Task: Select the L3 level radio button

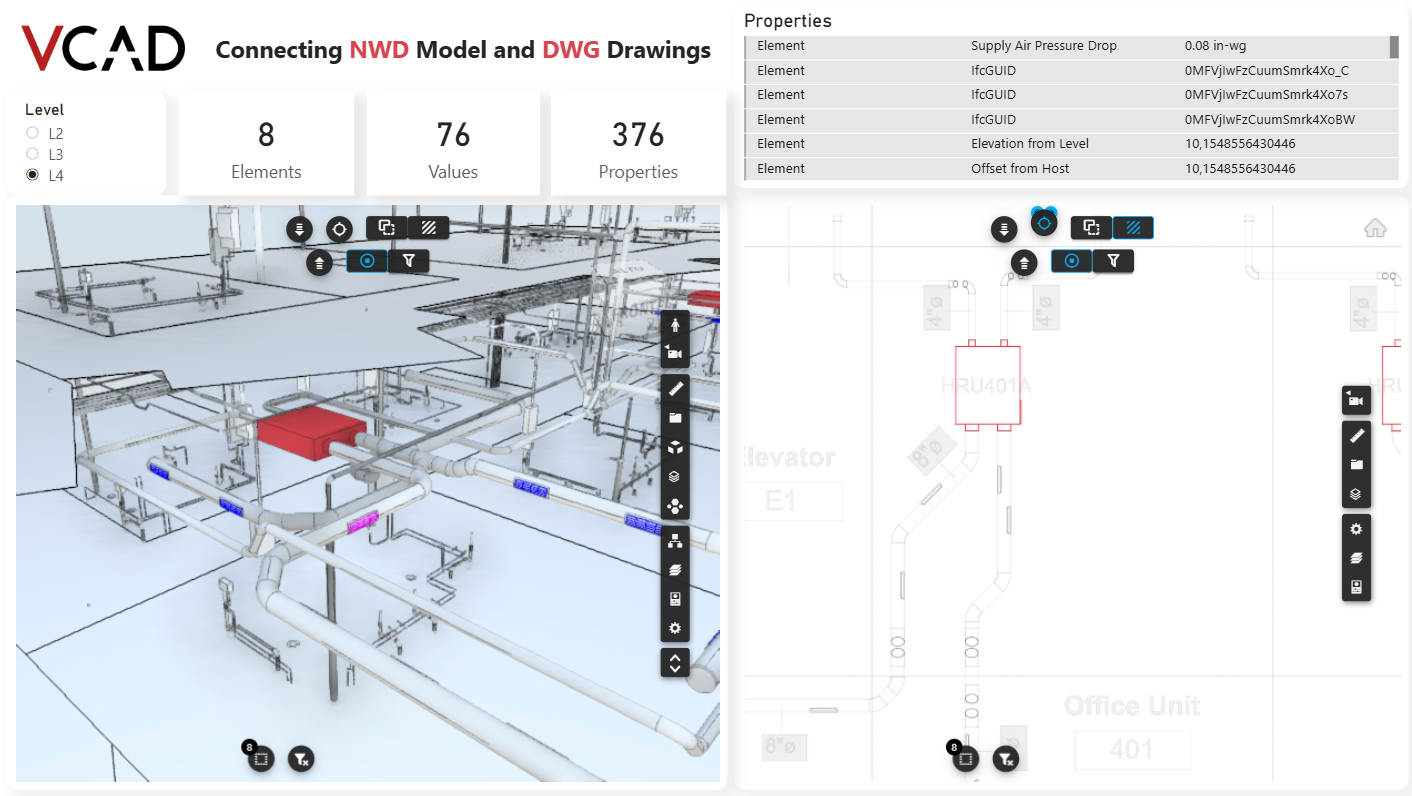Action: pos(33,154)
